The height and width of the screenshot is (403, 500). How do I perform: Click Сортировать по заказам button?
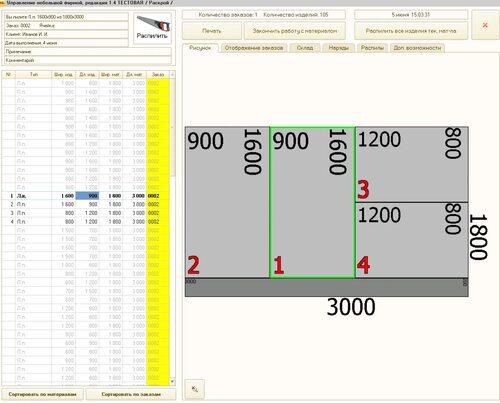point(131,394)
